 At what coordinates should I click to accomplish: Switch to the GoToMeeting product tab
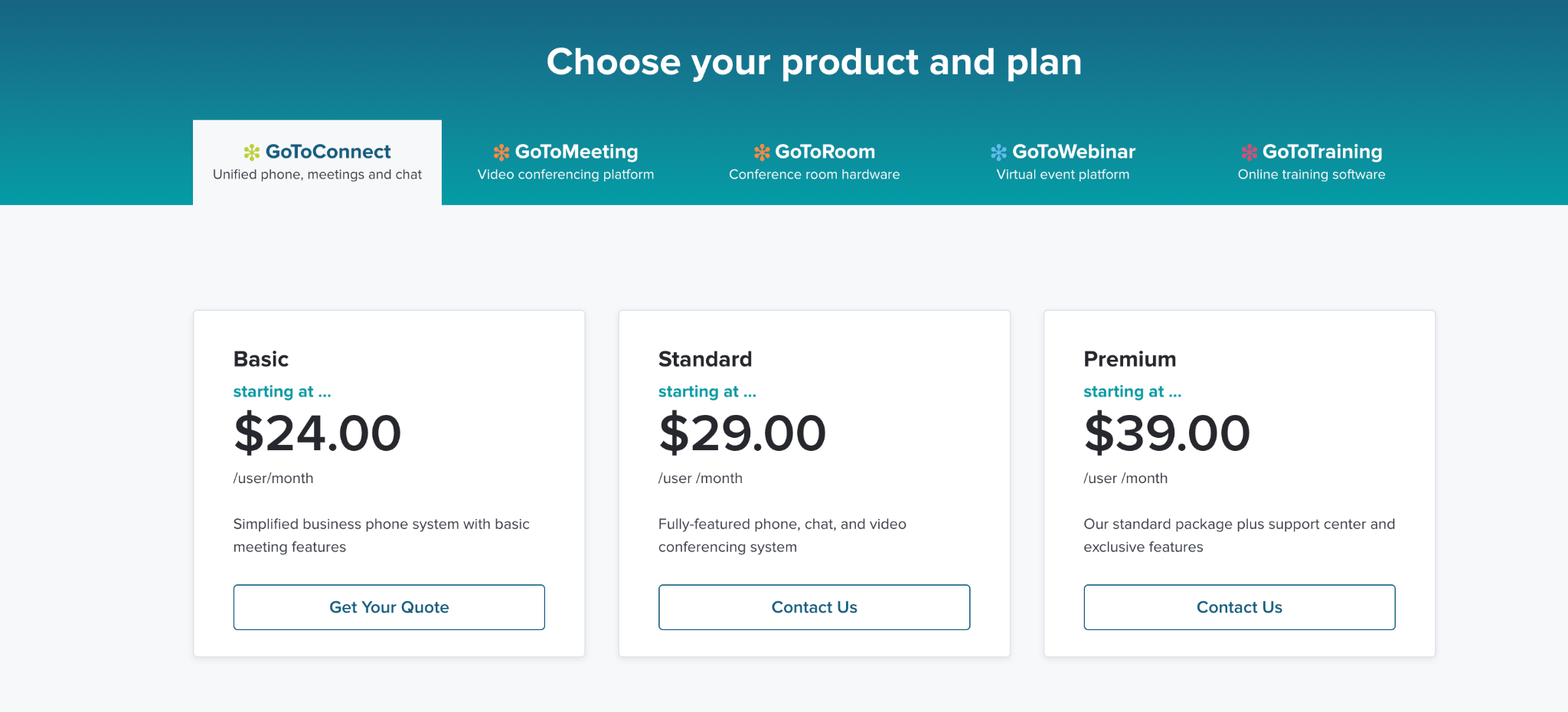tap(566, 162)
